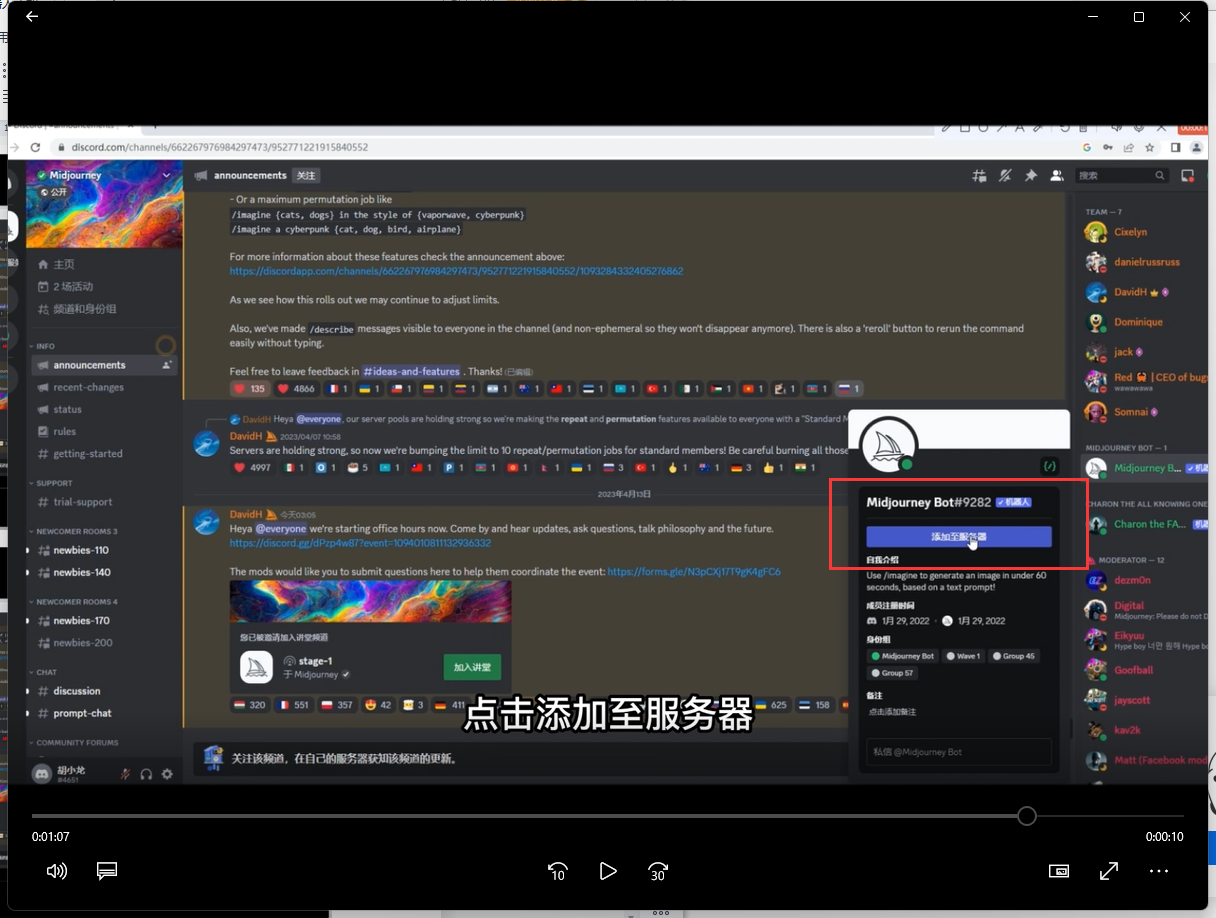Collapse the NEWCOMER ROOMS 3 category

pos(76,531)
